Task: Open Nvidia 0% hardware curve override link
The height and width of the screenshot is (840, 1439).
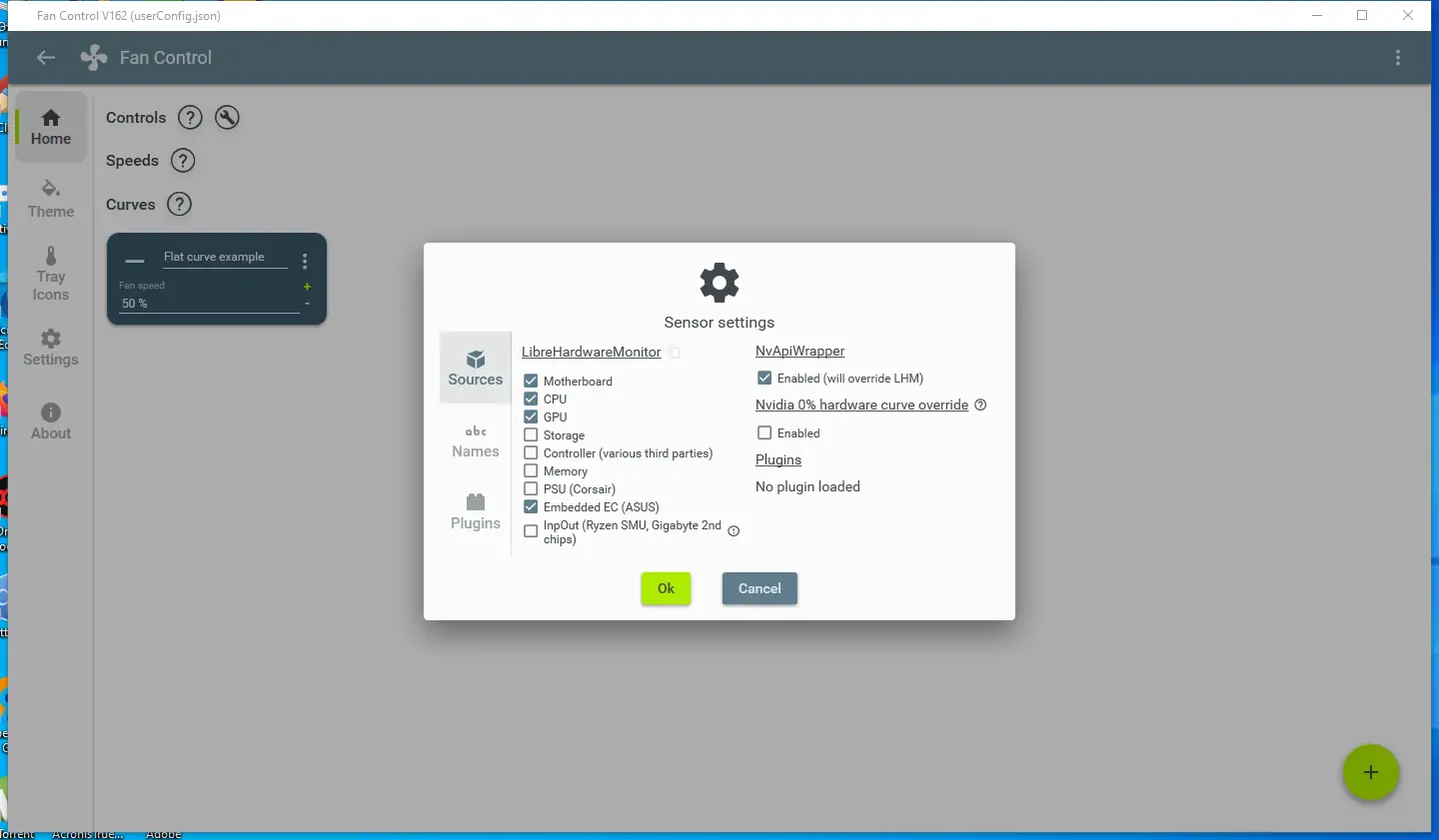Action: [862, 406]
